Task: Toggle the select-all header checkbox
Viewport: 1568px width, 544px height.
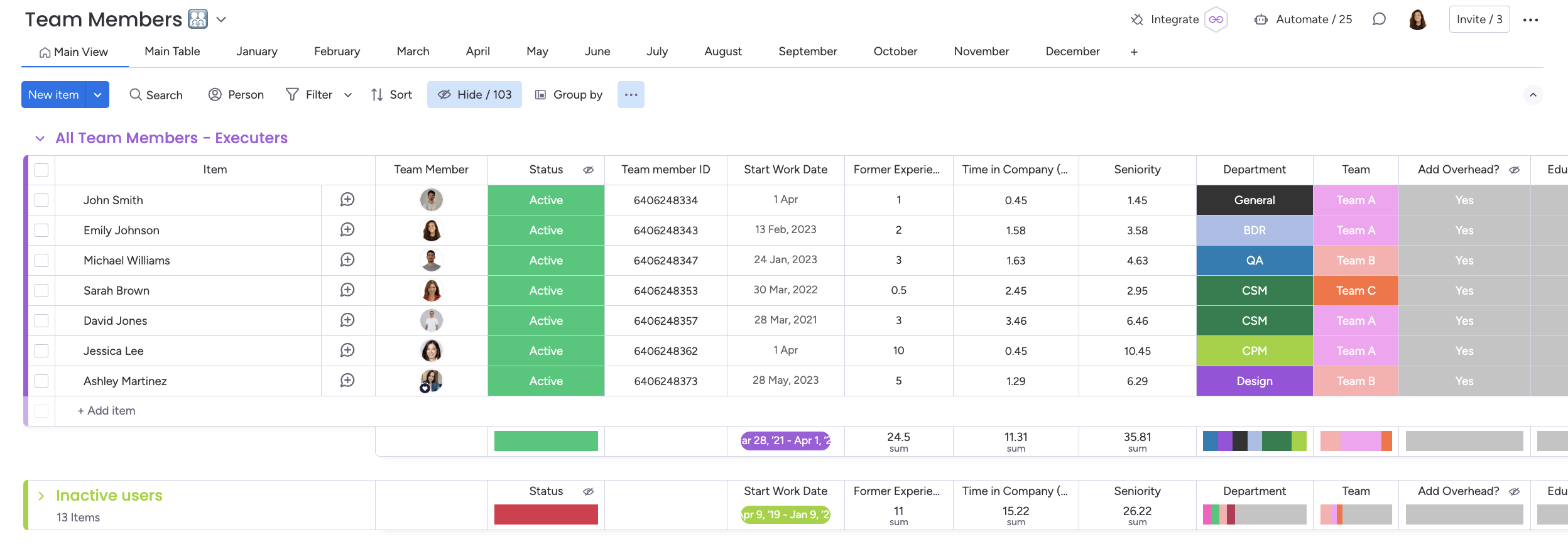Action: point(41,170)
